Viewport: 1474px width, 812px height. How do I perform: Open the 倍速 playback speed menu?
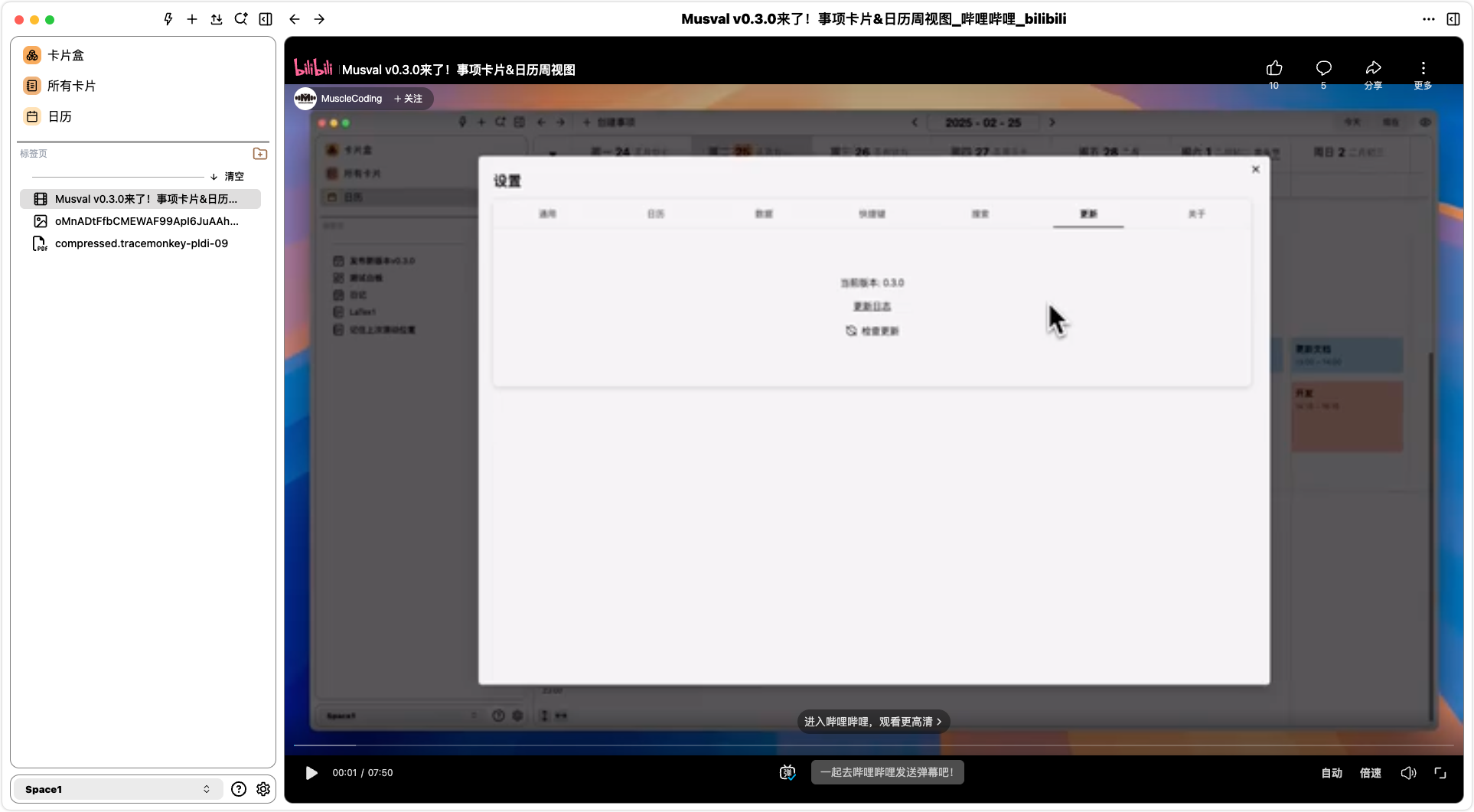point(1371,773)
